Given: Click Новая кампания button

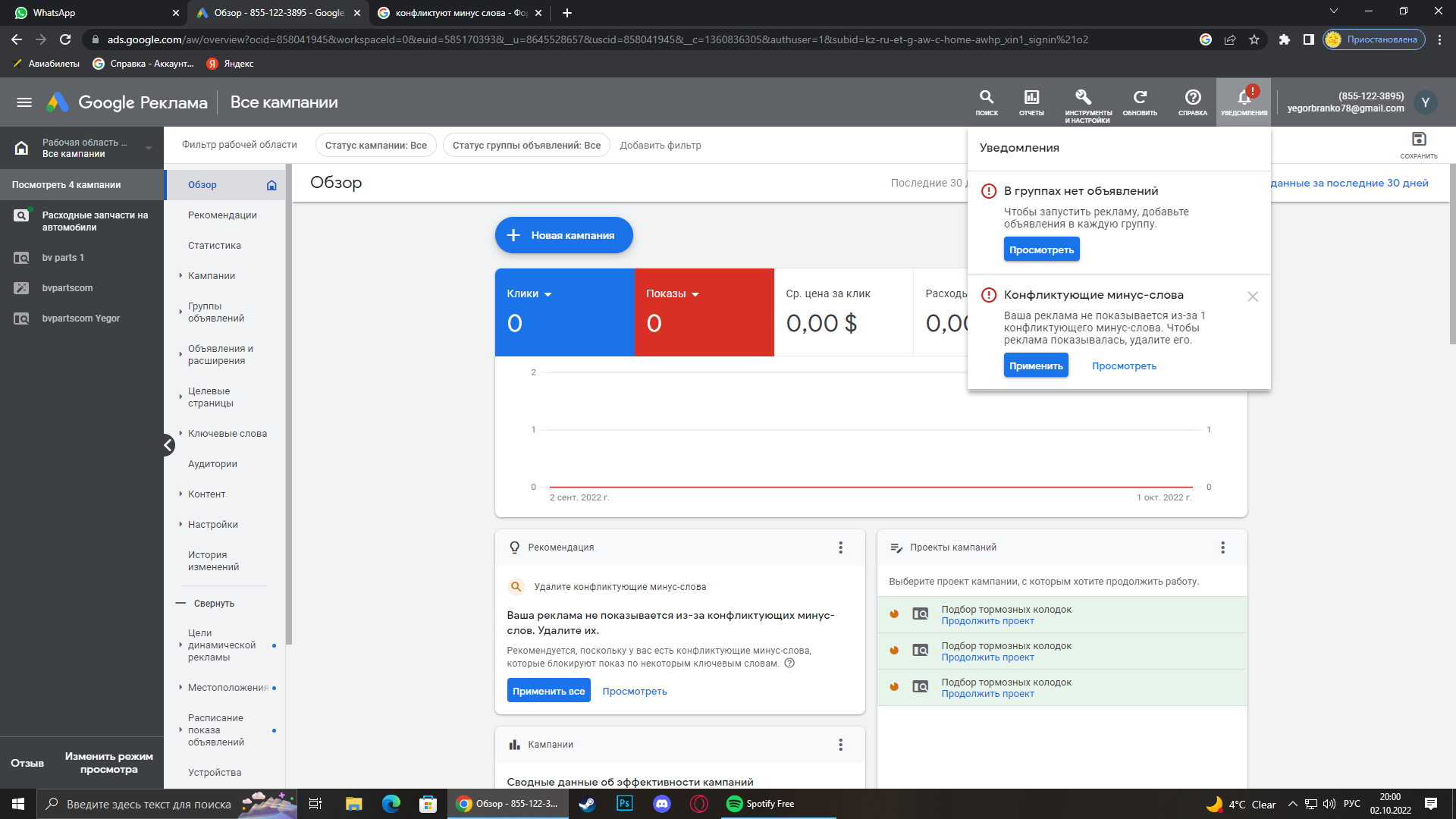Looking at the screenshot, I should [x=564, y=235].
